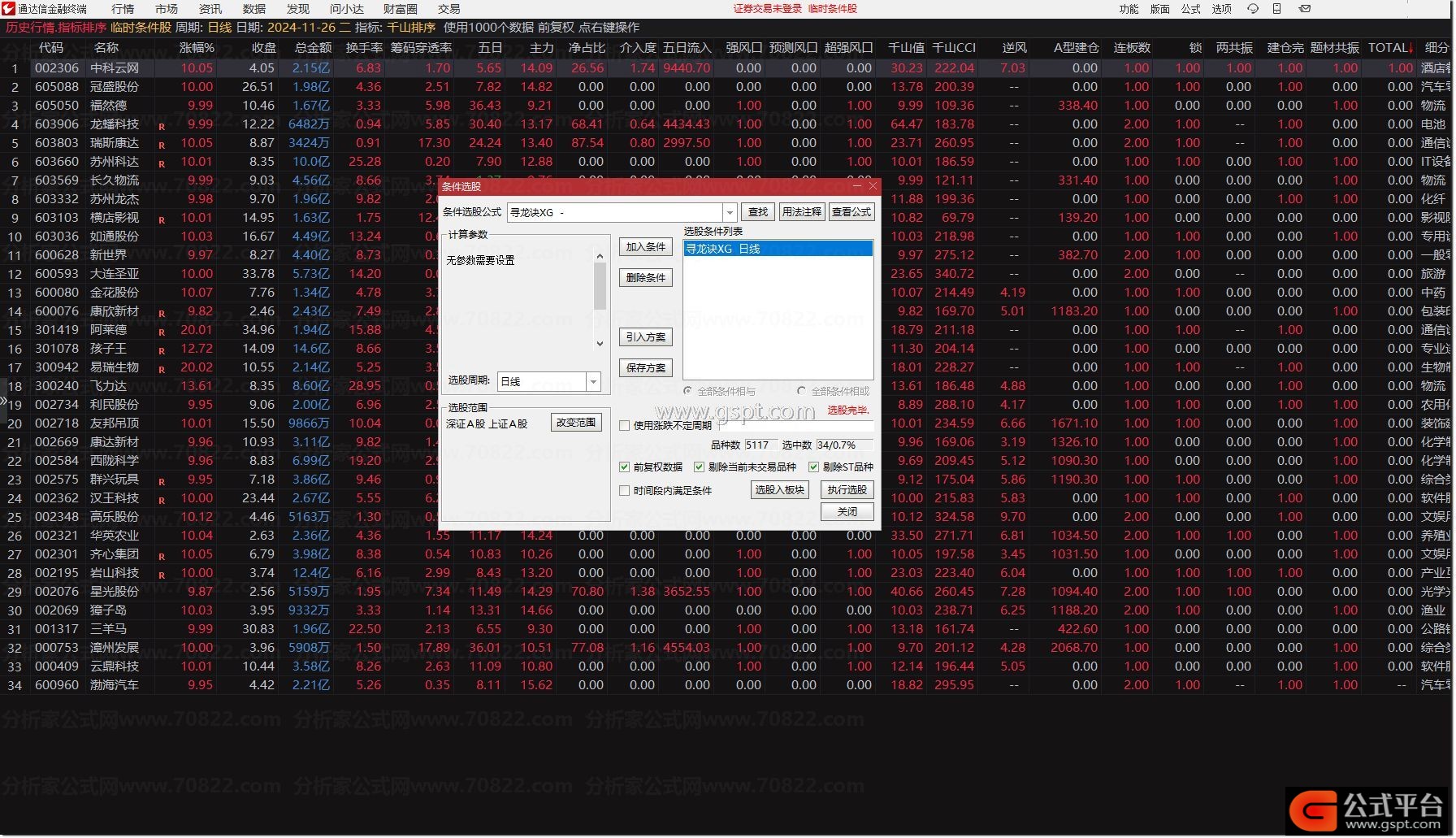1456x838 pixels.
Task: Click the 关闭 button in dialog
Action: click(847, 512)
